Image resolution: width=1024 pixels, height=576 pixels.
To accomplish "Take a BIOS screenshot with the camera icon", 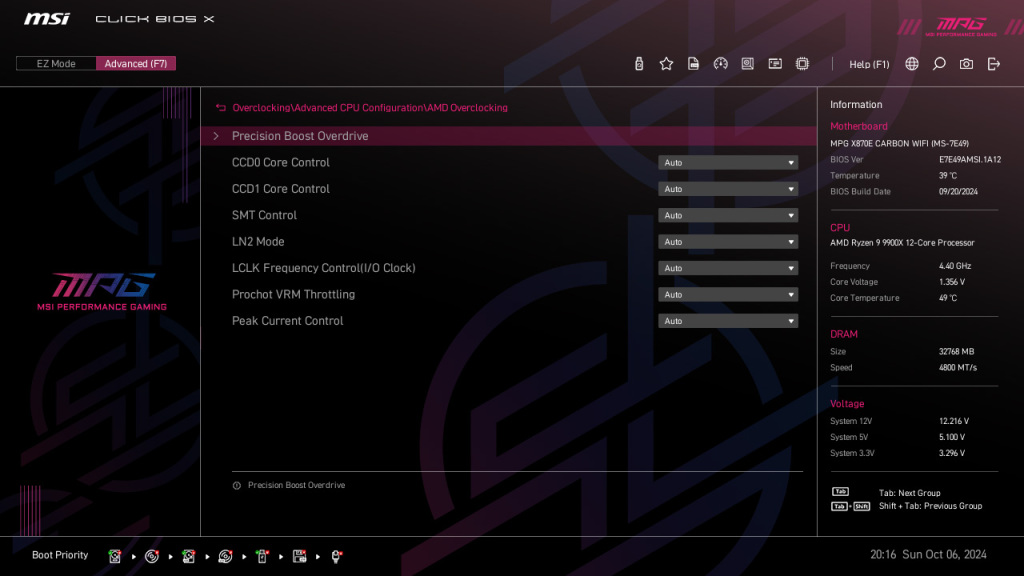I will coord(966,63).
